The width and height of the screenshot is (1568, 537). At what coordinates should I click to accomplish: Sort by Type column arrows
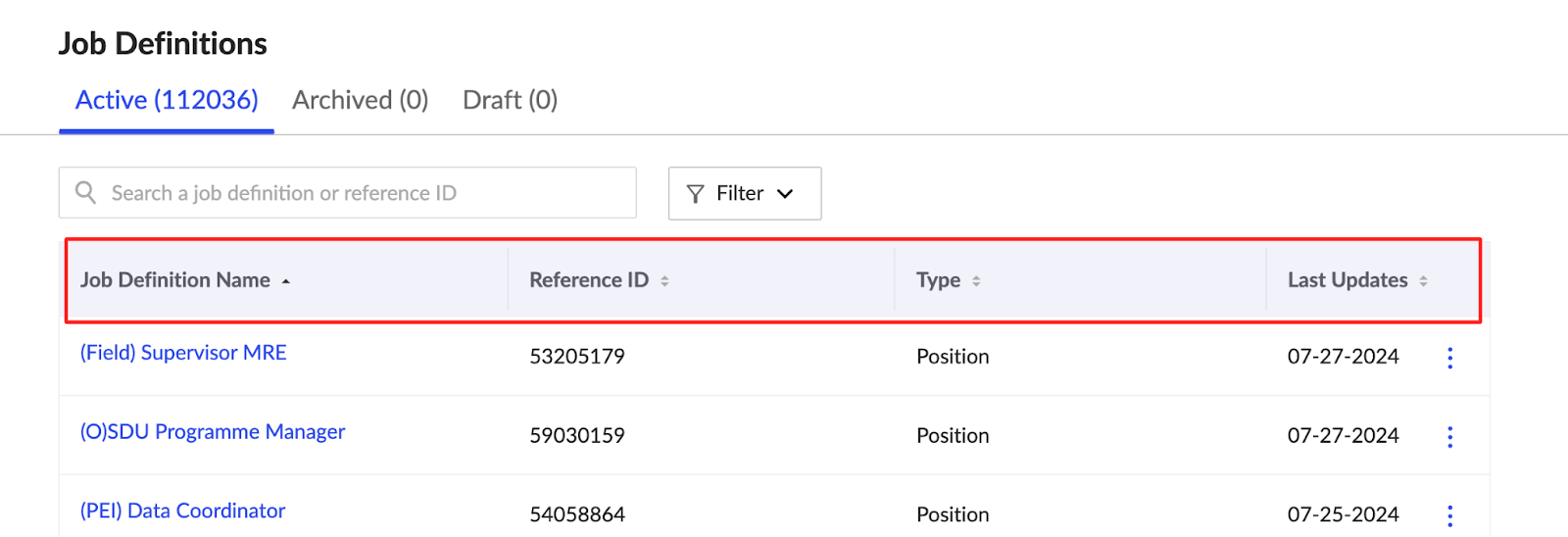coord(976,281)
